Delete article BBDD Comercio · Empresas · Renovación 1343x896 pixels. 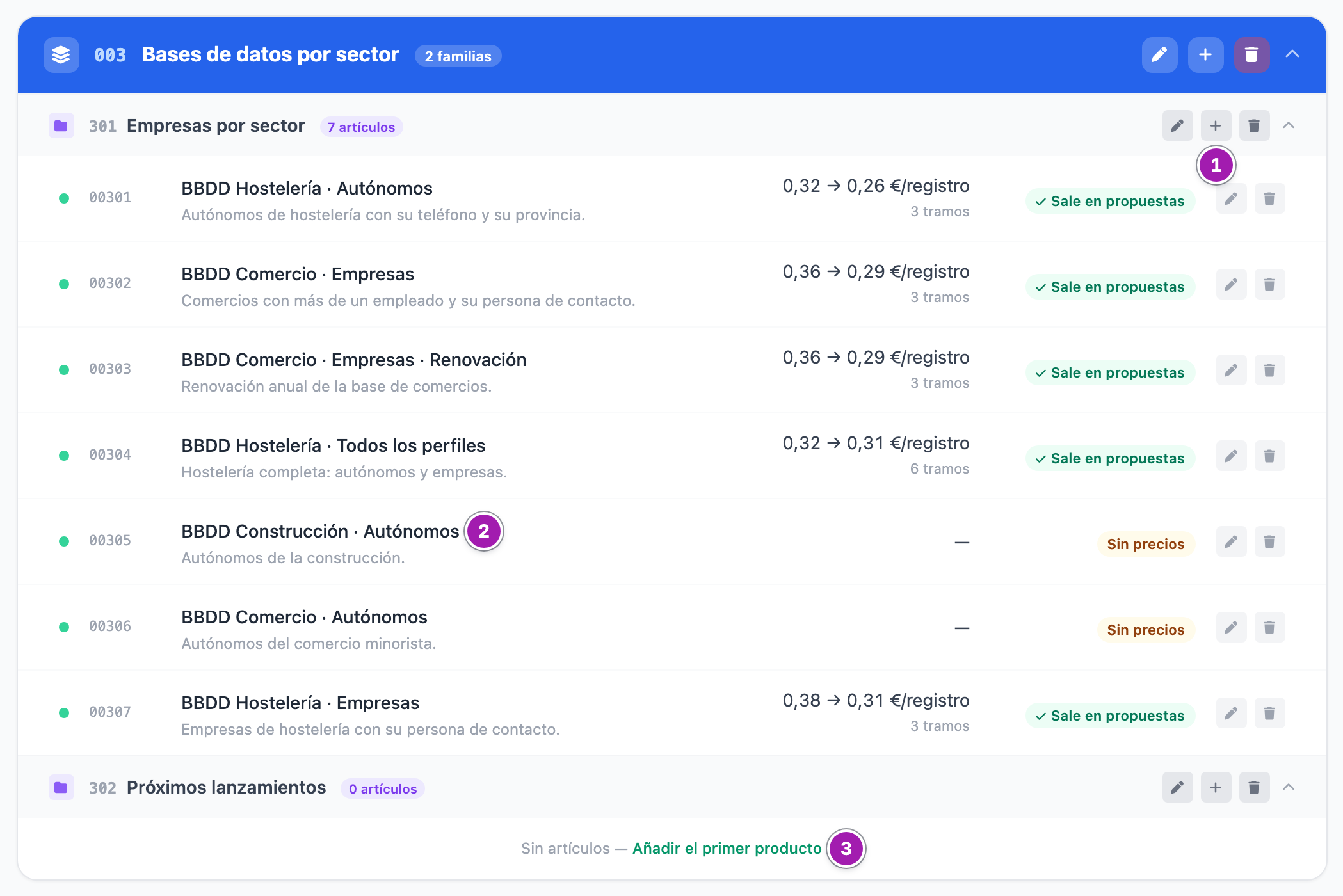1269,371
